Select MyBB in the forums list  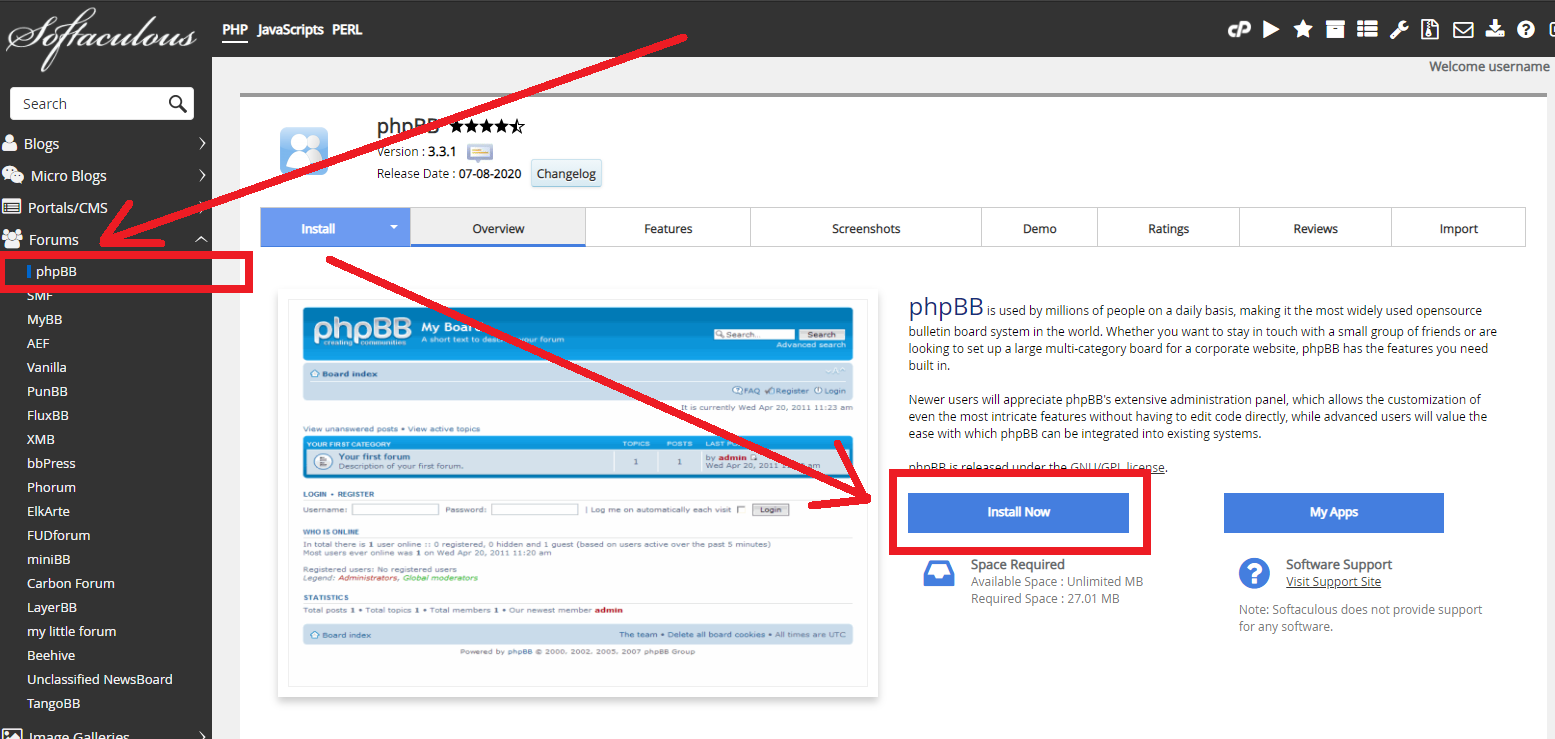pyautogui.click(x=44, y=320)
